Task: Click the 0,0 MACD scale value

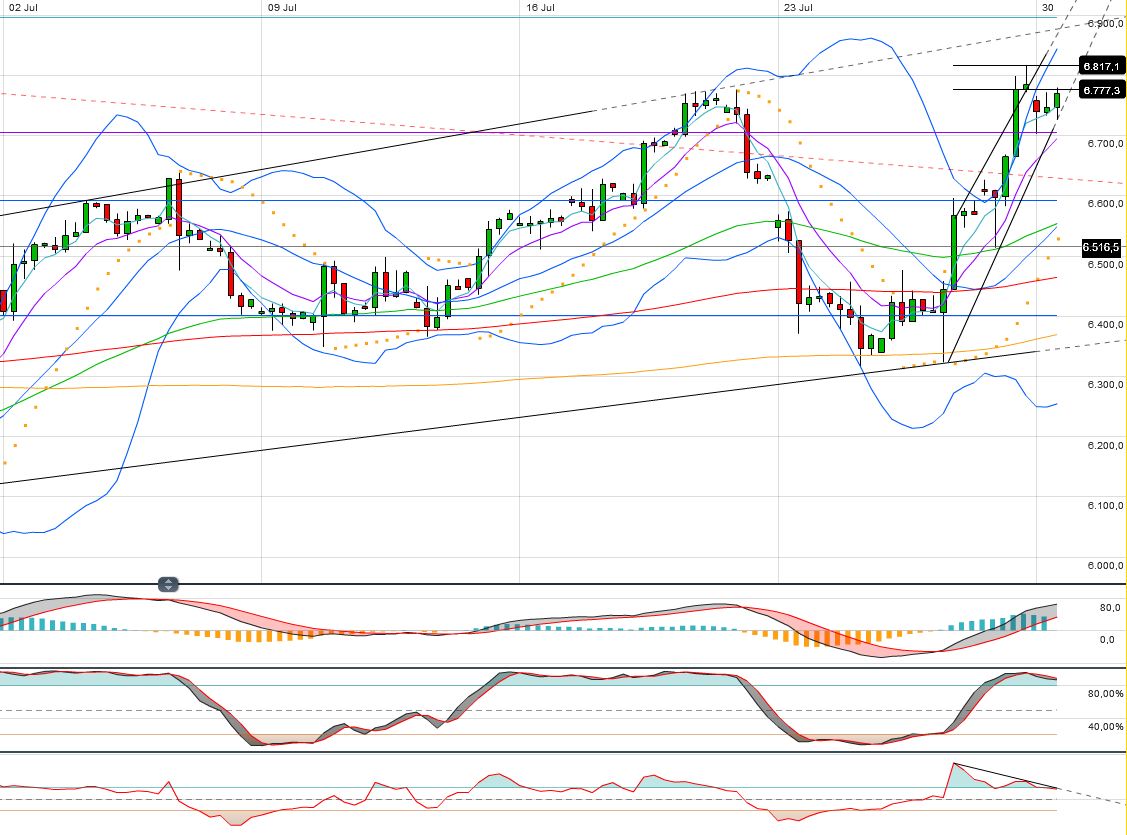Action: click(x=1108, y=640)
